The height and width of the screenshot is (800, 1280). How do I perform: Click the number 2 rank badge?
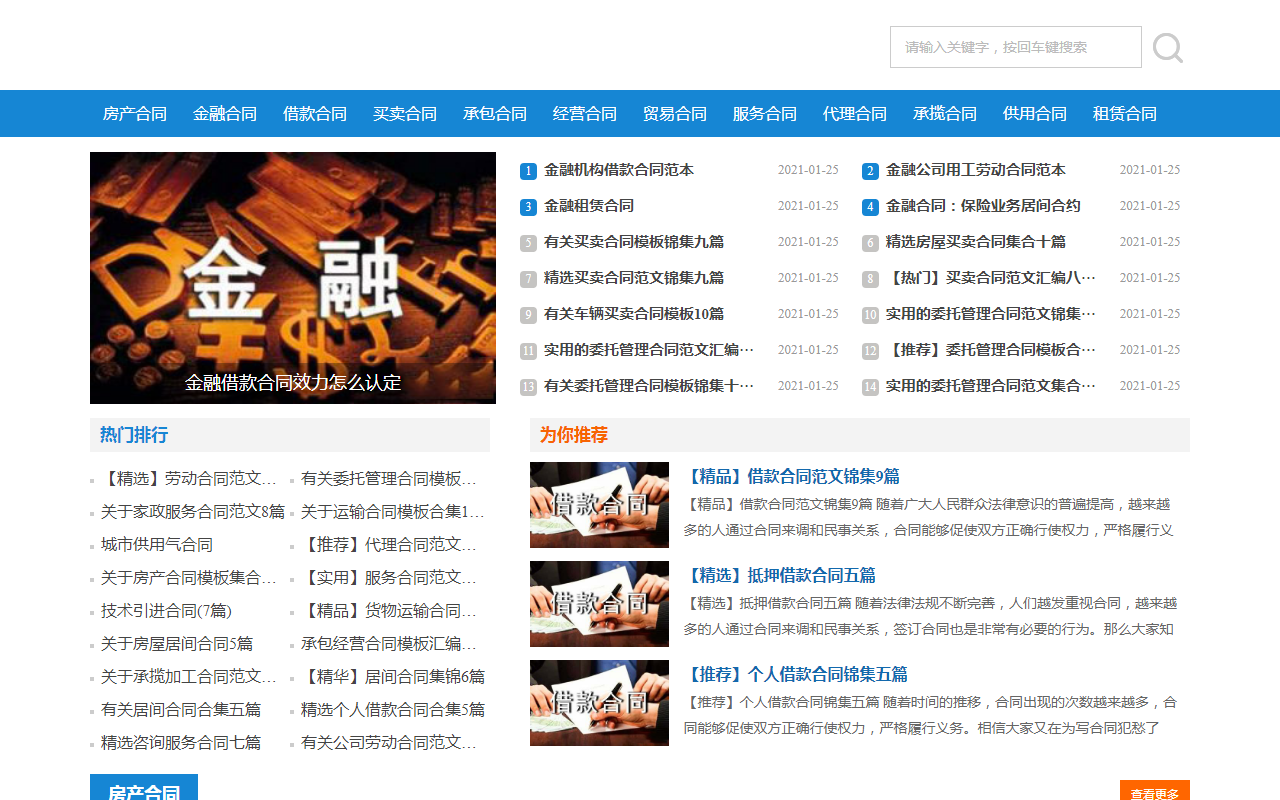tap(870, 171)
